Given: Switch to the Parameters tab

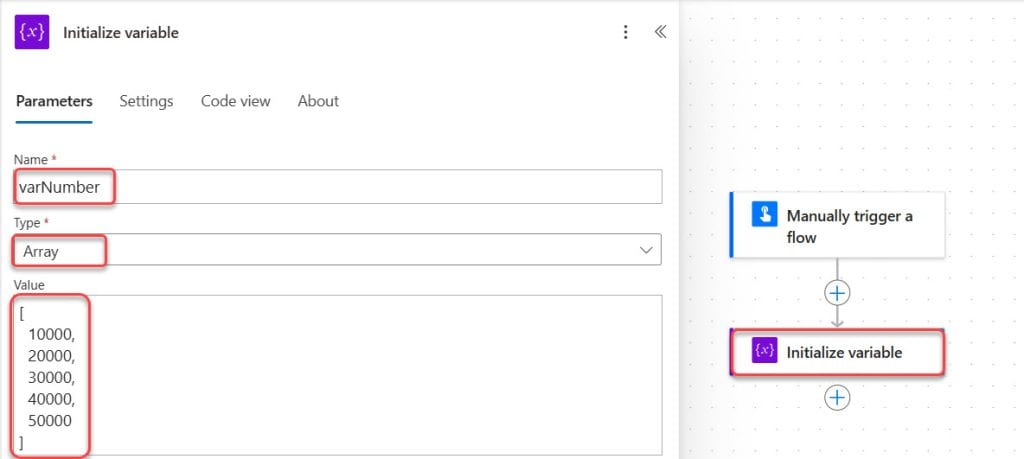Looking at the screenshot, I should [x=54, y=101].
